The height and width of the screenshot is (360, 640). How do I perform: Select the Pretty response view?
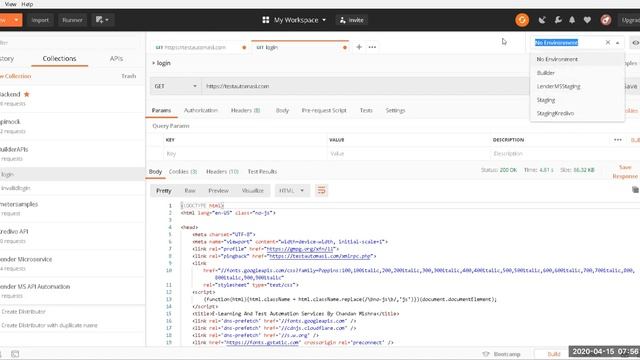[164, 191]
